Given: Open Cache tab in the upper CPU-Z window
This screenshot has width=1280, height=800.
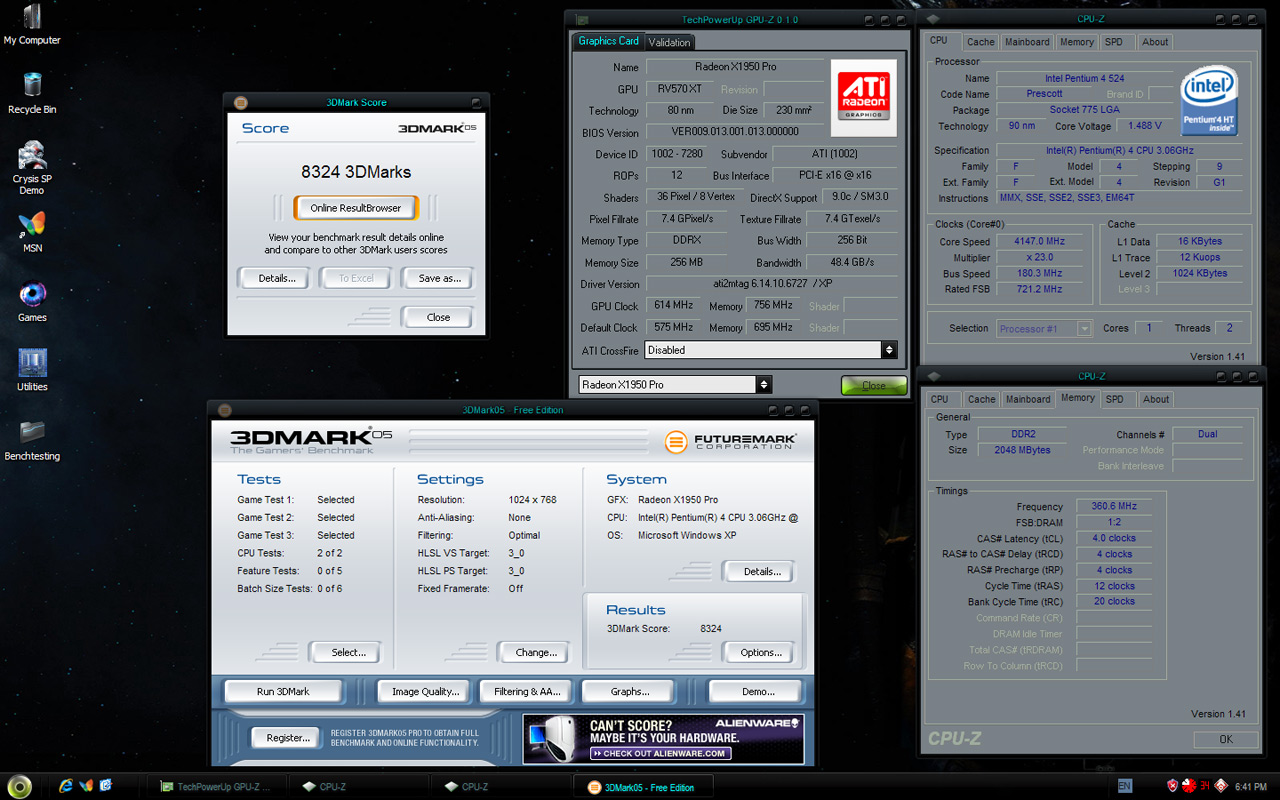Looking at the screenshot, I should tap(980, 42).
